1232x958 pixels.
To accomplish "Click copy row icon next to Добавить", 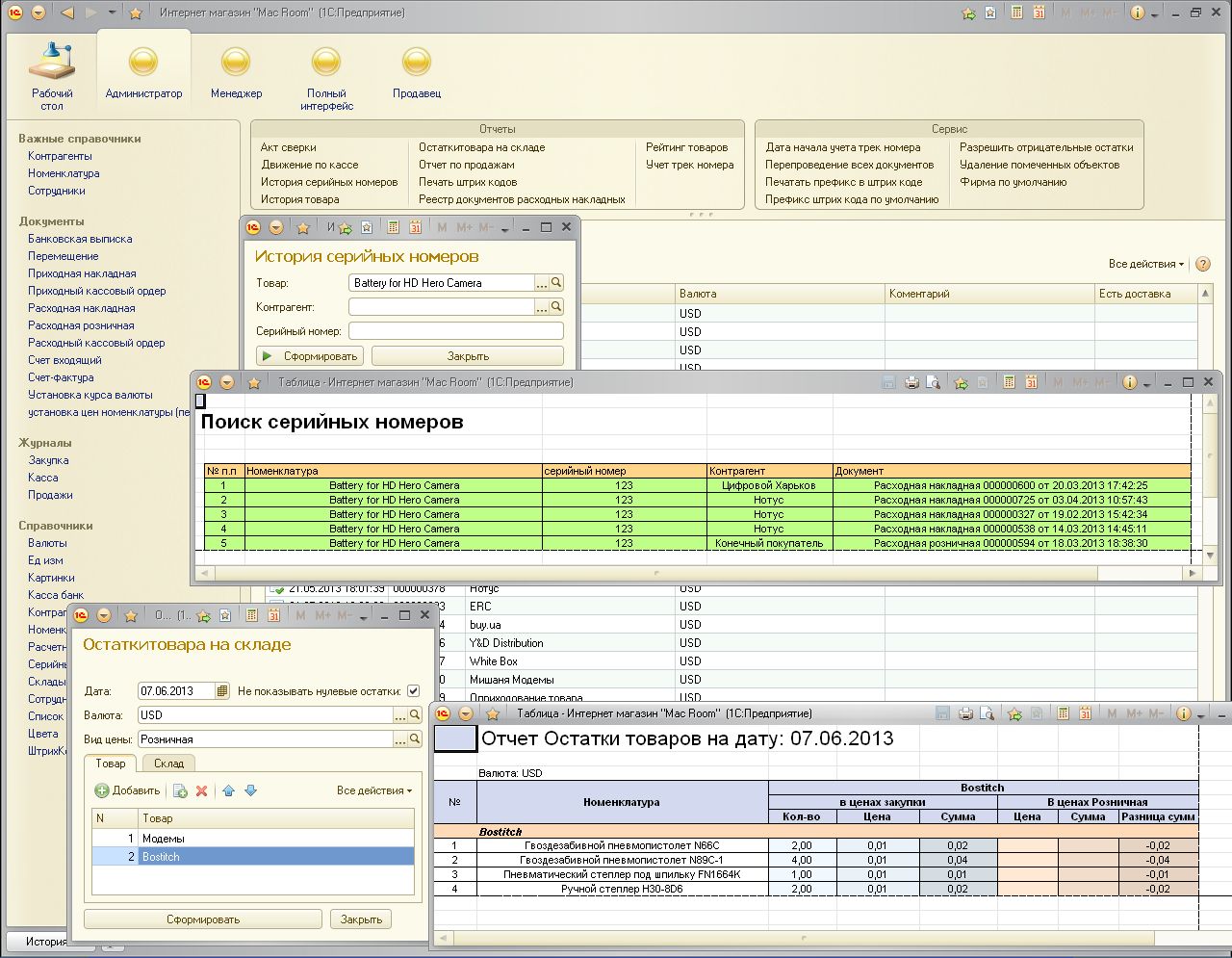I will click(x=180, y=790).
